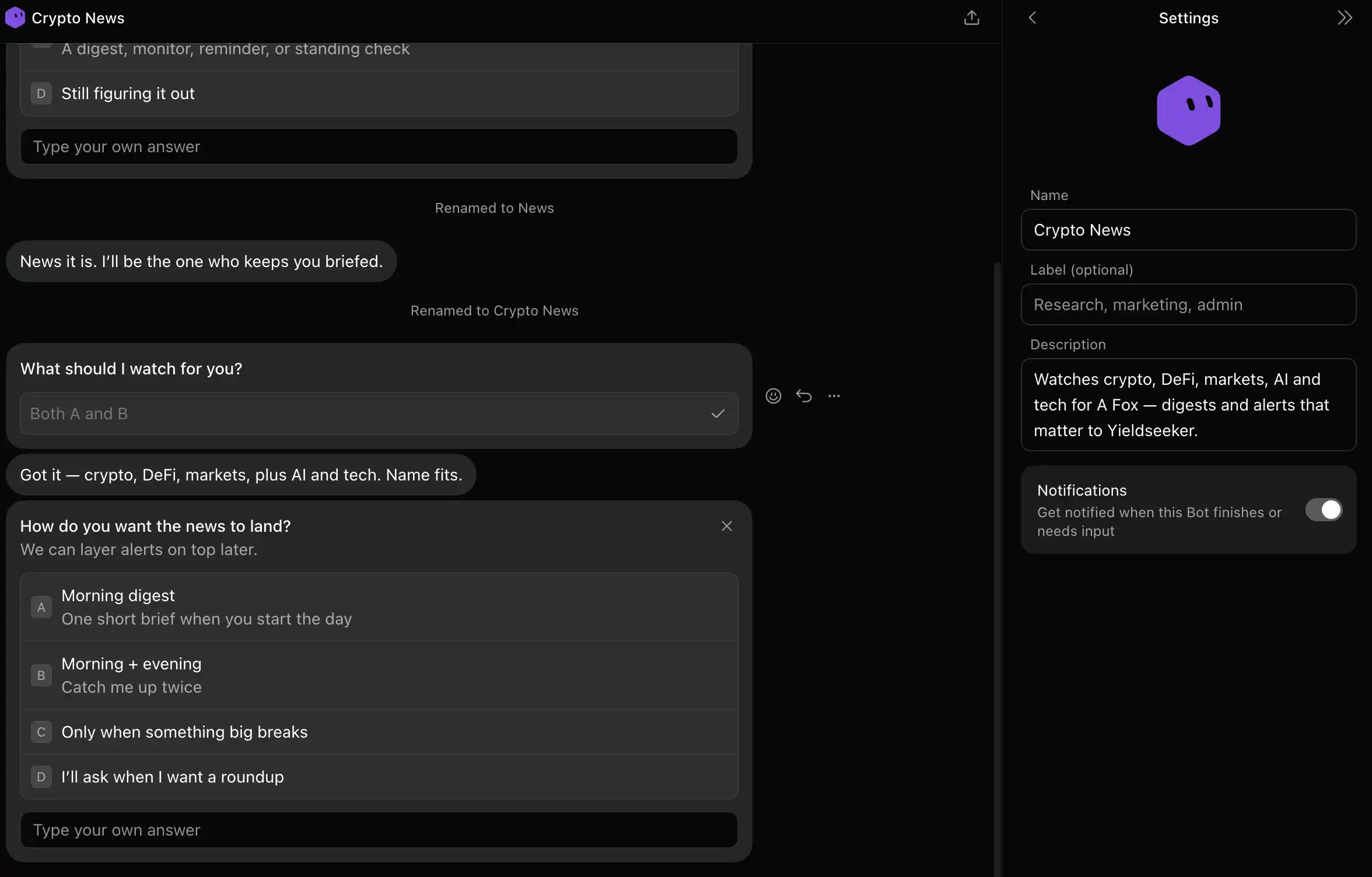Edit the Description text area
Viewport: 1372px width, 877px height.
tap(1188, 405)
